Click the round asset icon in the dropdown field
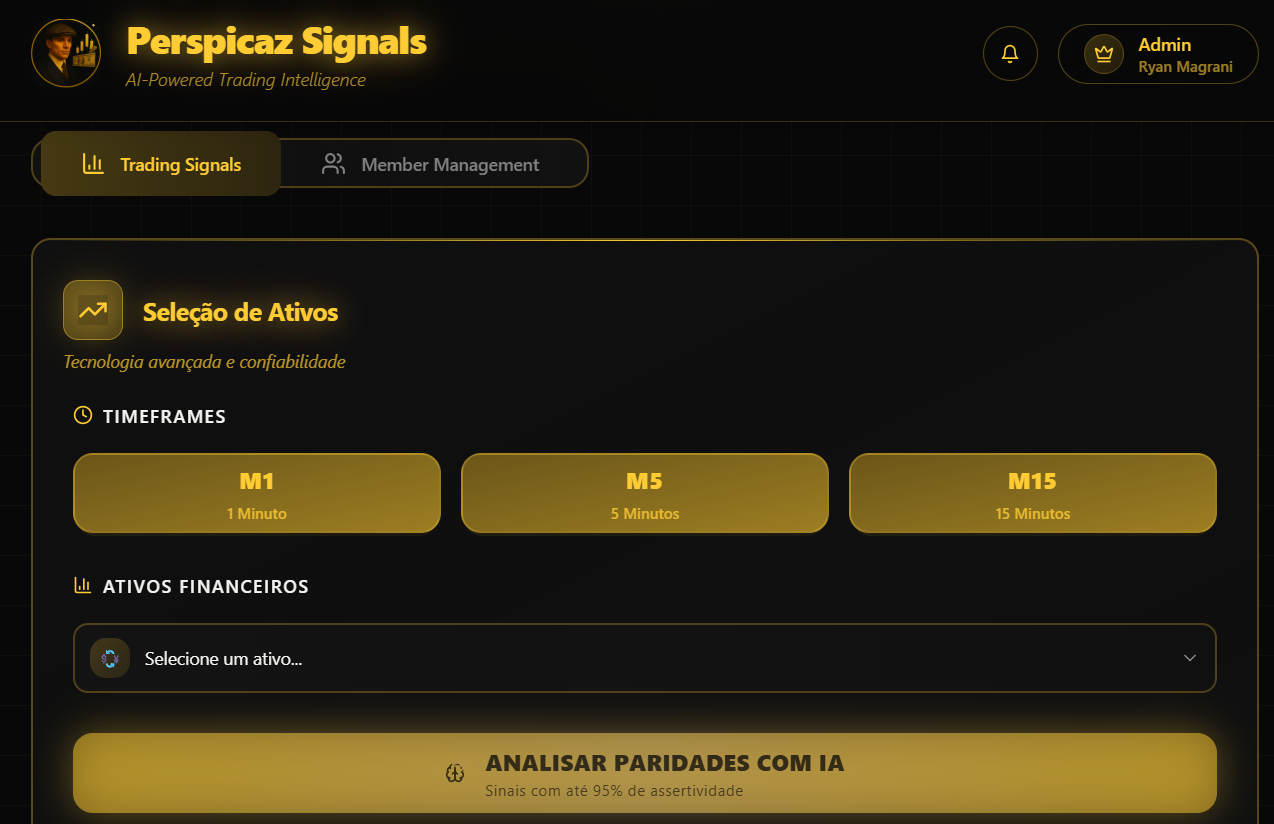 click(x=110, y=658)
